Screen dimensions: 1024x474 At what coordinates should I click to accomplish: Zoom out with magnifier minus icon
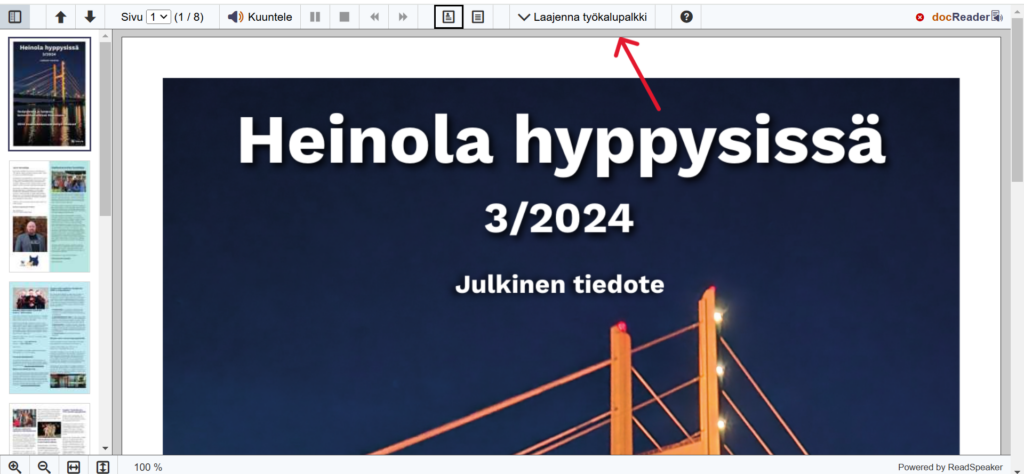click(44, 467)
